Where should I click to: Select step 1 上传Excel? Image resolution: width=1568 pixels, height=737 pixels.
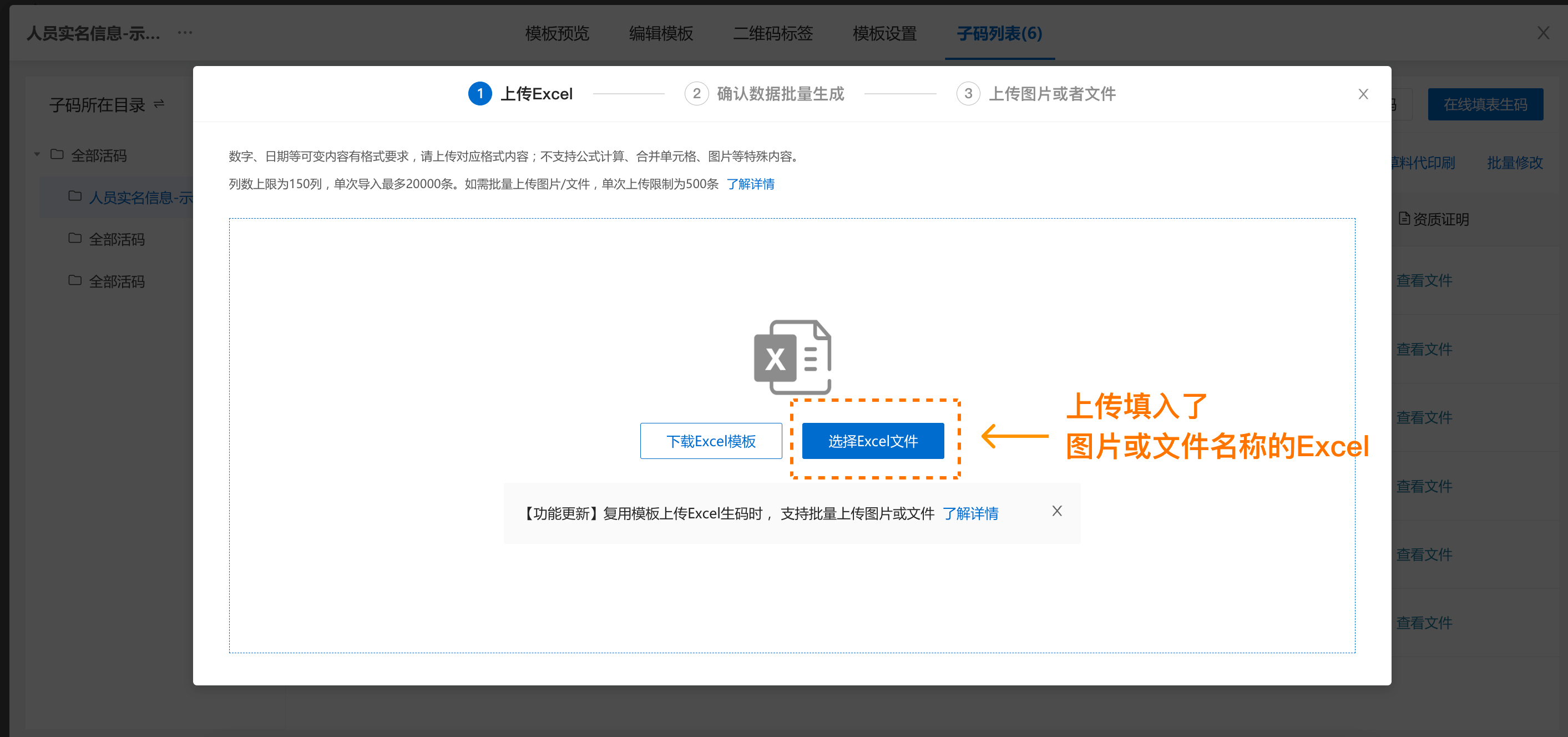coord(520,94)
